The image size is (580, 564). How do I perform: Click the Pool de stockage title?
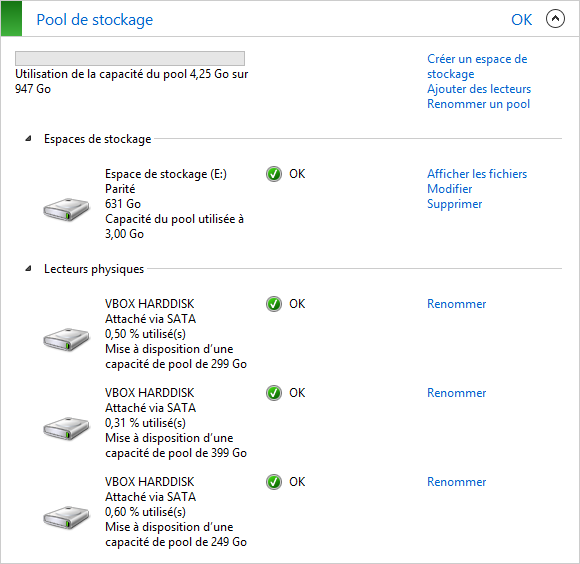point(95,20)
